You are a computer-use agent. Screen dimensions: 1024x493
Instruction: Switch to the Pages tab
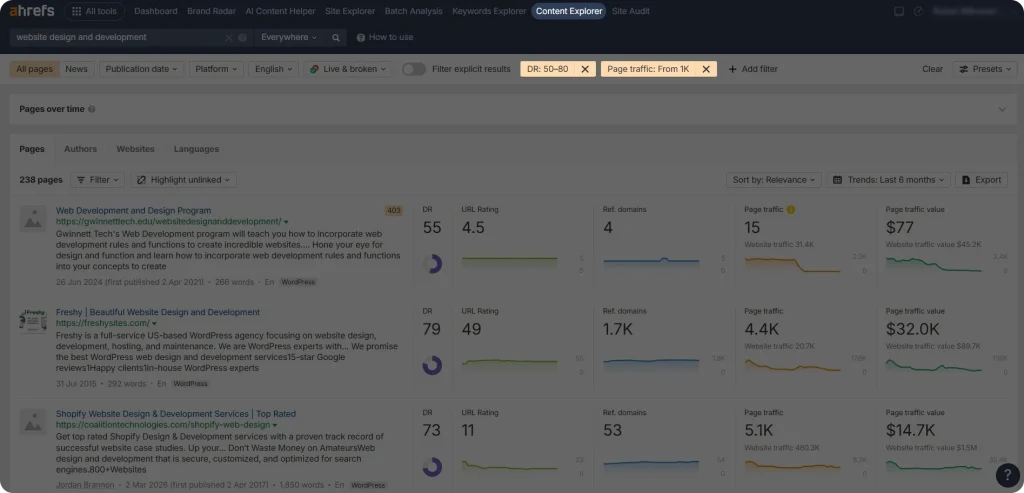tap(32, 149)
